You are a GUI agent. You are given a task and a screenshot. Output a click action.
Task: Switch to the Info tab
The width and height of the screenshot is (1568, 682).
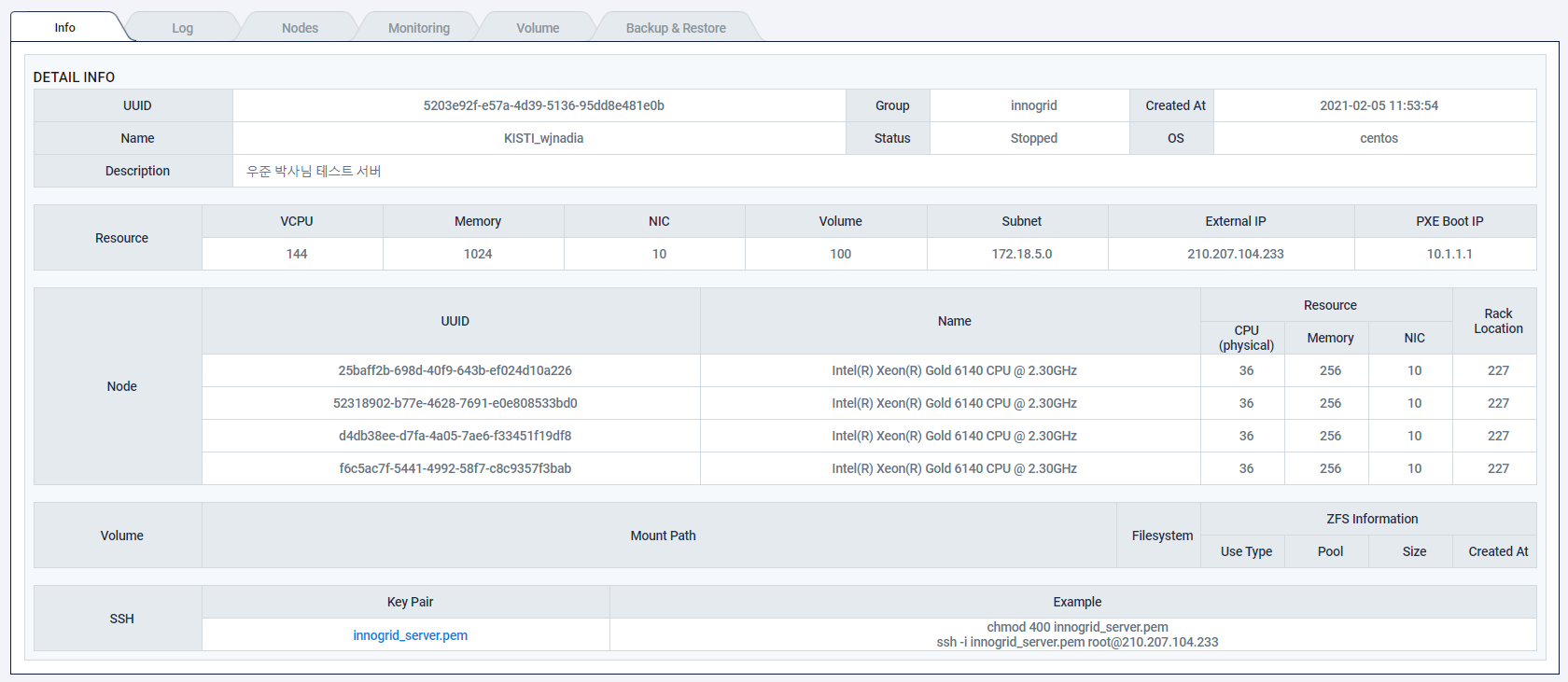pos(64,27)
